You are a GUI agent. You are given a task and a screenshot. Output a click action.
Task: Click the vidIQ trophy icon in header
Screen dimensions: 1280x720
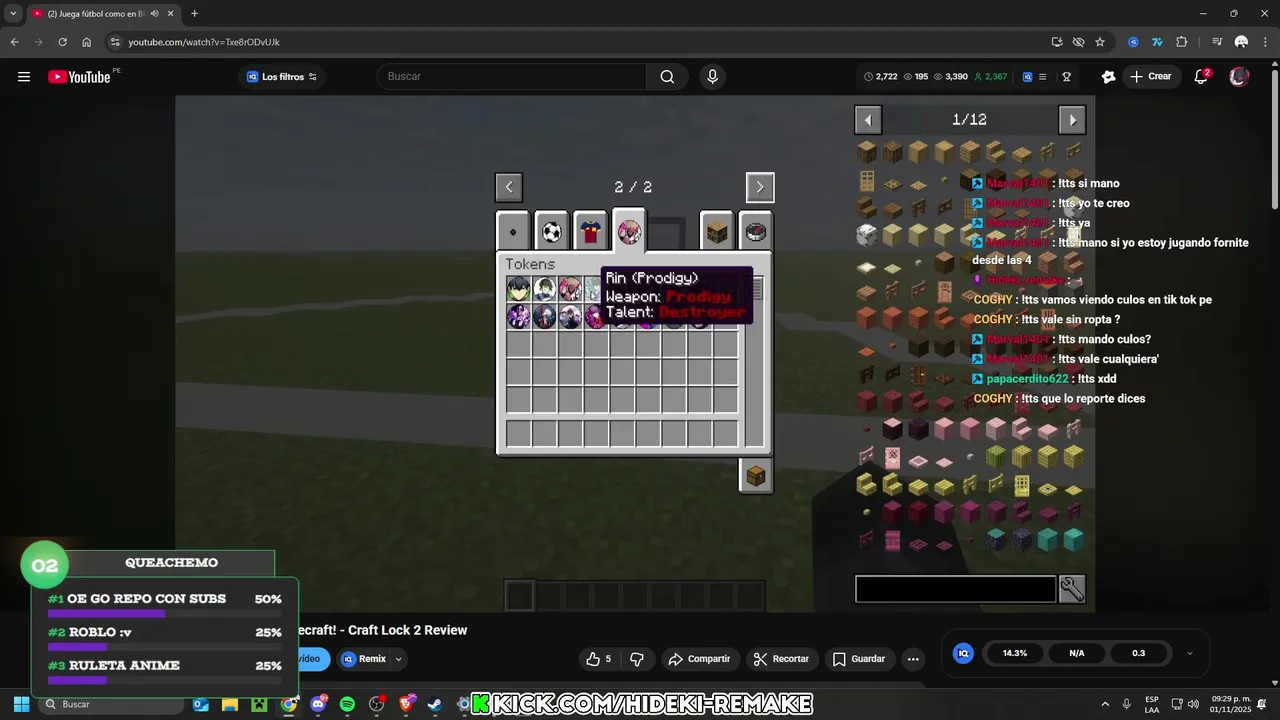coord(1067,77)
